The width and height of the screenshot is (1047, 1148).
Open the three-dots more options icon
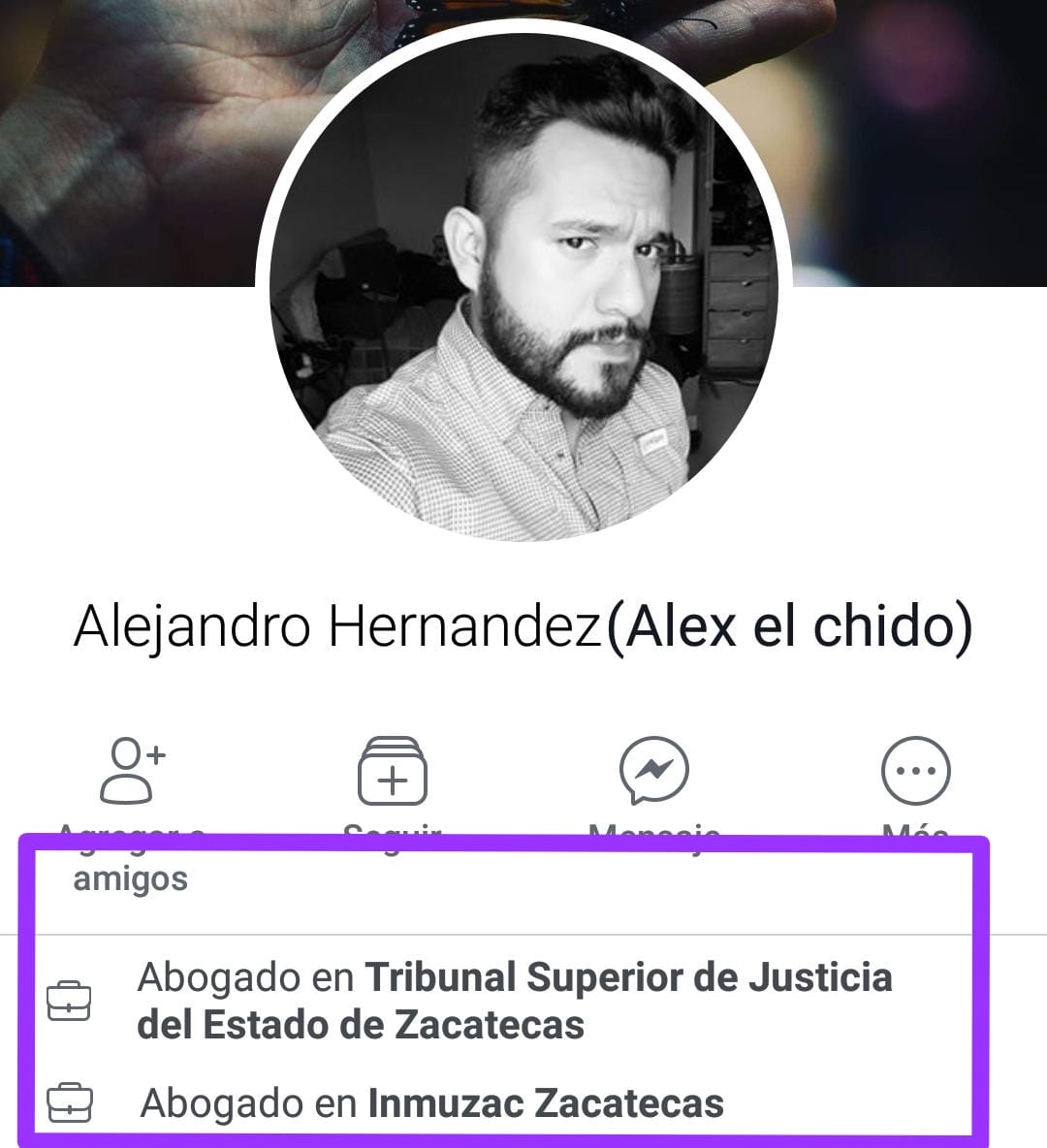coord(915,771)
